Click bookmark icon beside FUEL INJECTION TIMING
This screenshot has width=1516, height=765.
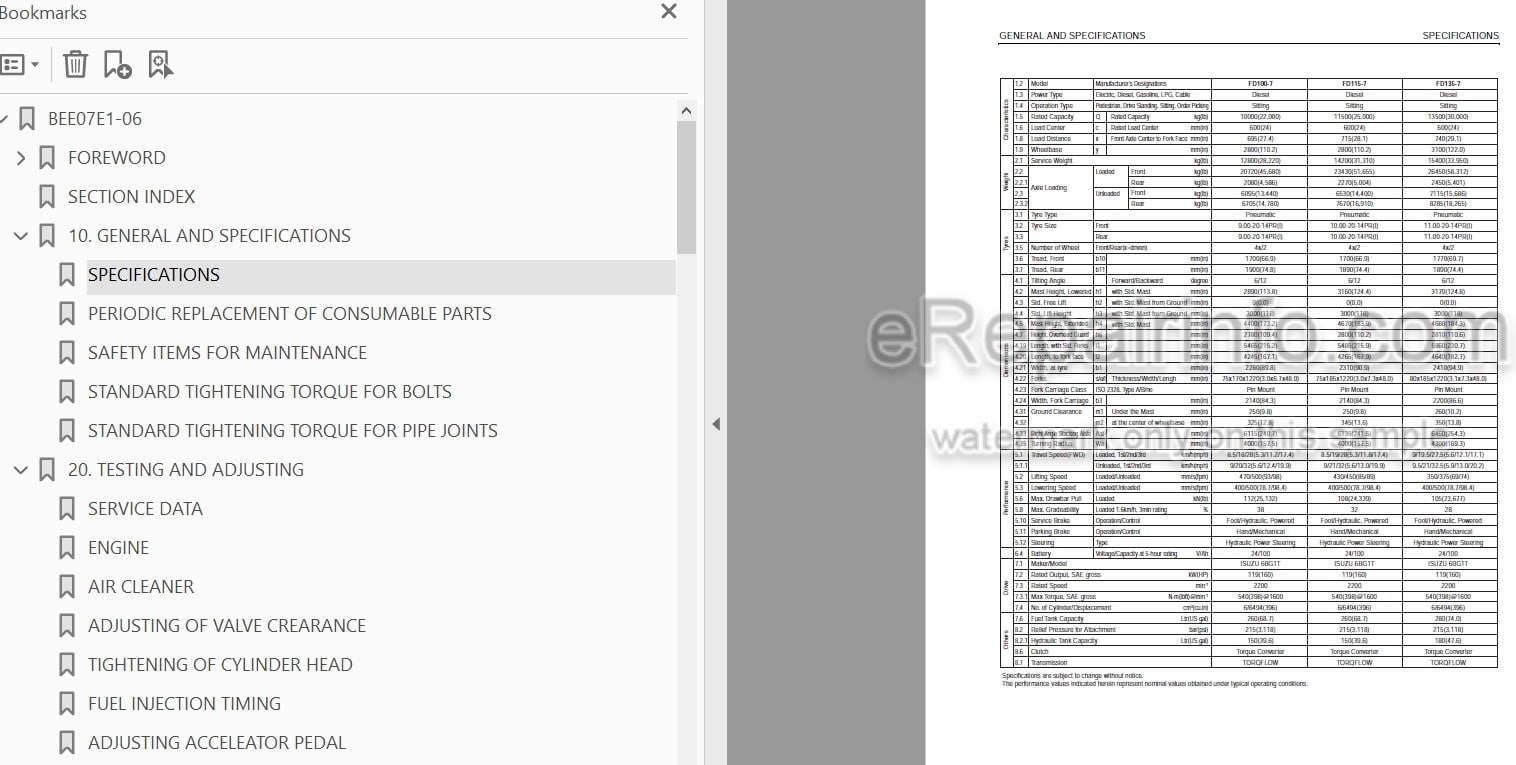[x=66, y=704]
